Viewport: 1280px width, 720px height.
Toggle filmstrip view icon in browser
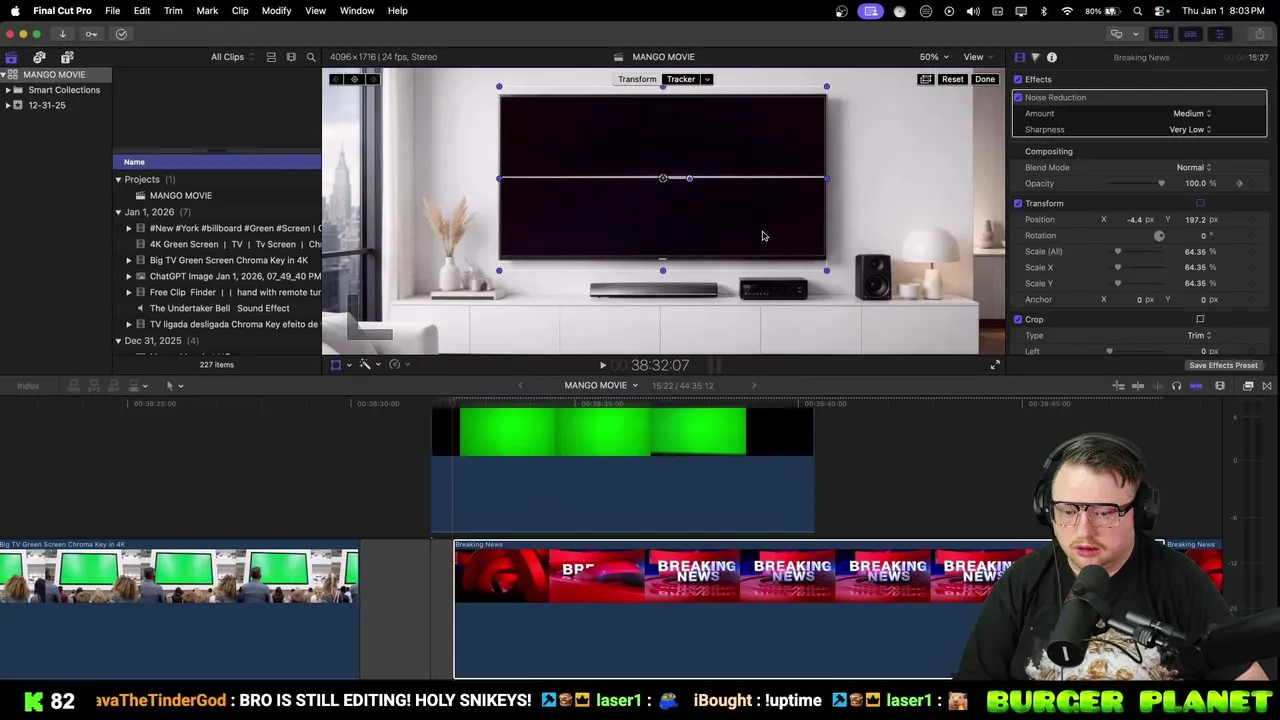point(291,57)
